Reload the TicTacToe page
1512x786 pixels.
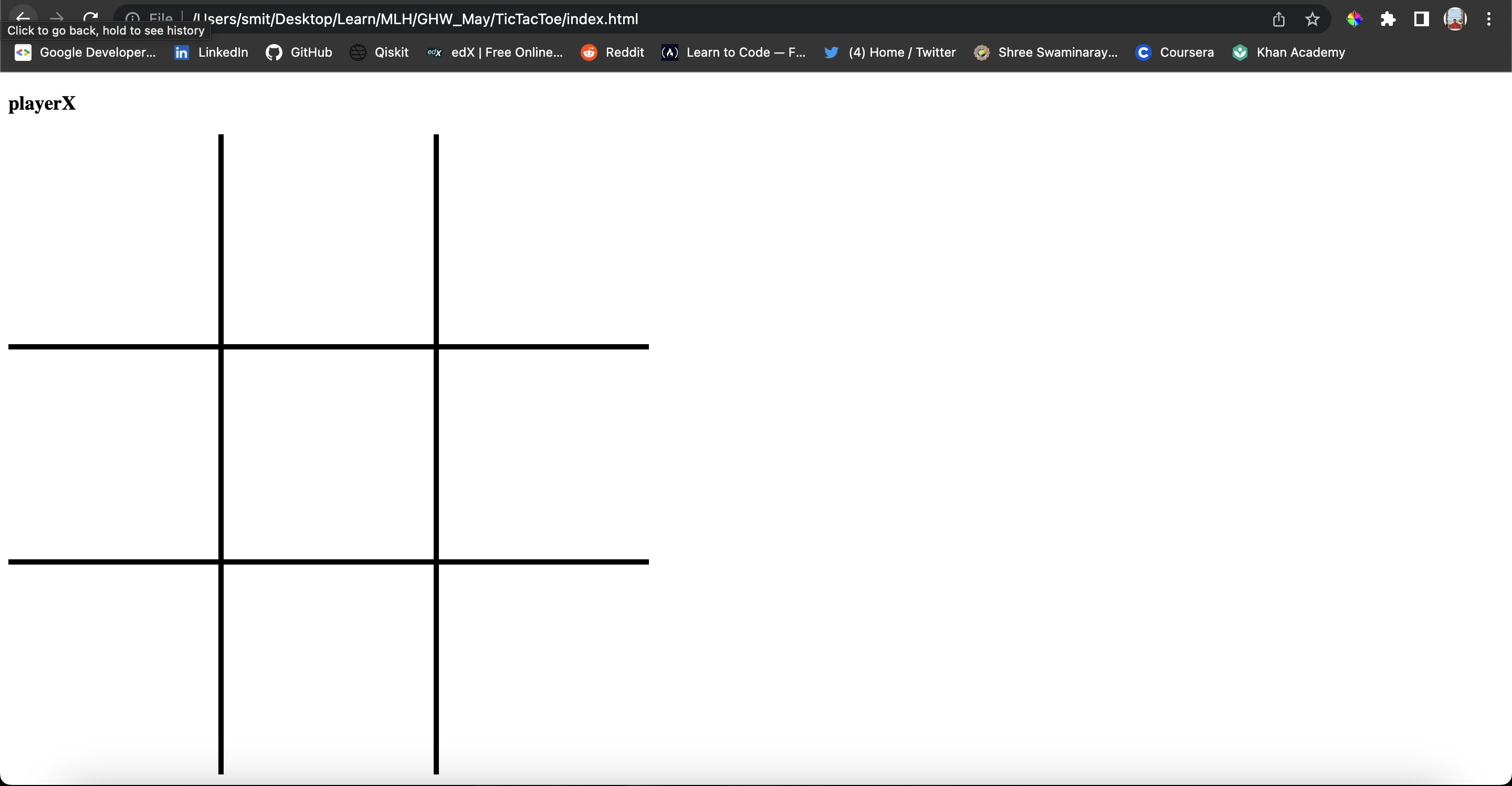(x=91, y=18)
